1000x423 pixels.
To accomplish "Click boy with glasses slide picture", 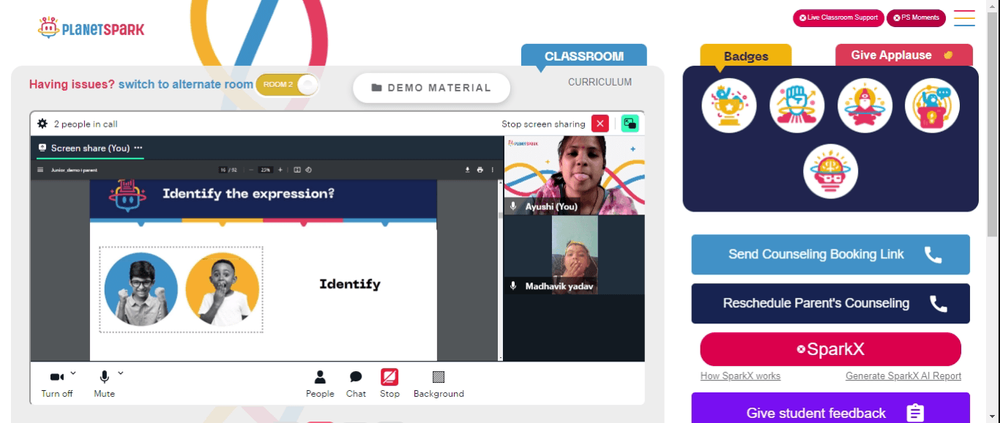I will pyautogui.click(x=141, y=289).
